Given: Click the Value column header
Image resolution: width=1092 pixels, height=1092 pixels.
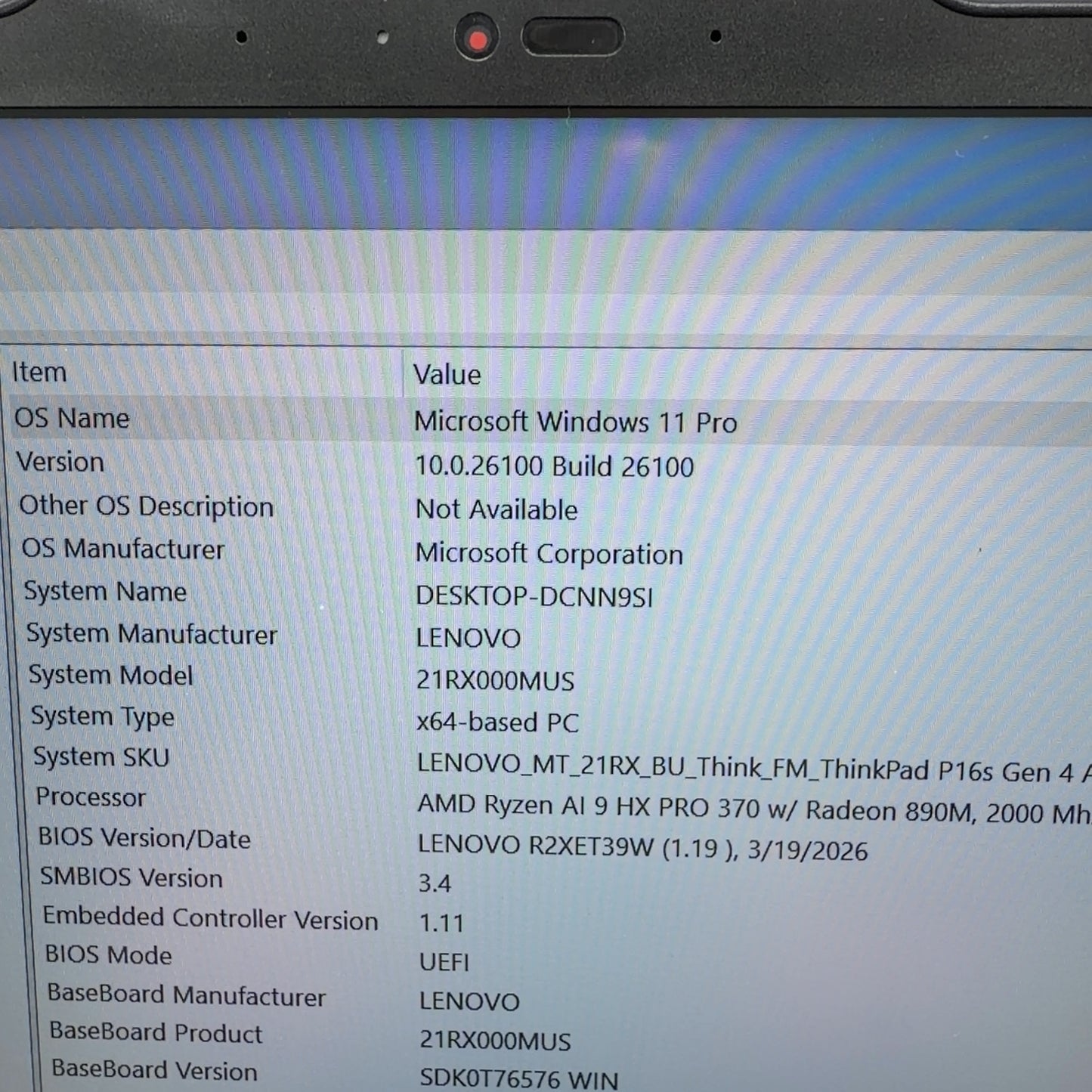Looking at the screenshot, I should (x=447, y=374).
